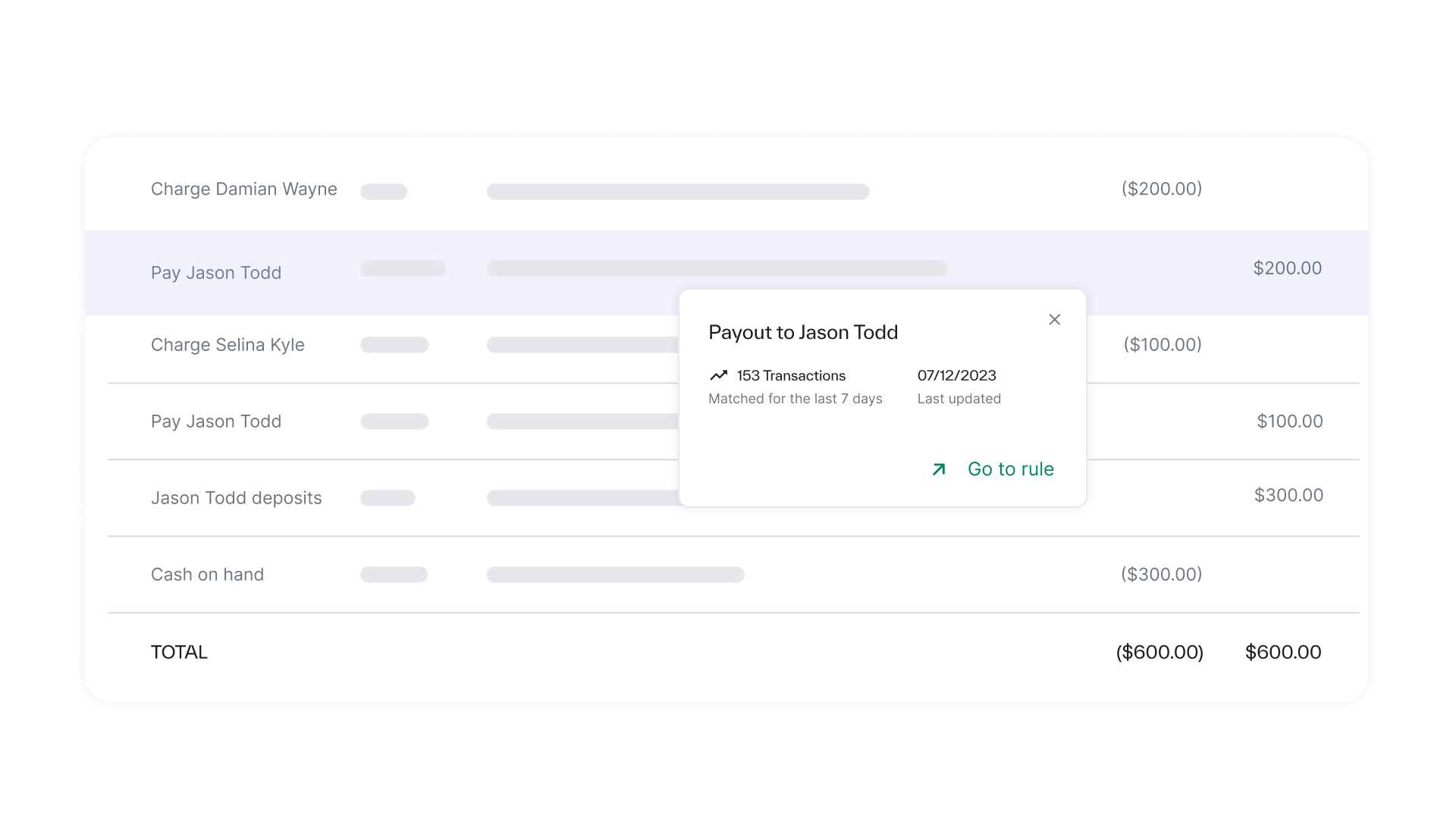Click the 07/12/2023 last updated date
The height and width of the screenshot is (840, 1453).
tap(956, 375)
